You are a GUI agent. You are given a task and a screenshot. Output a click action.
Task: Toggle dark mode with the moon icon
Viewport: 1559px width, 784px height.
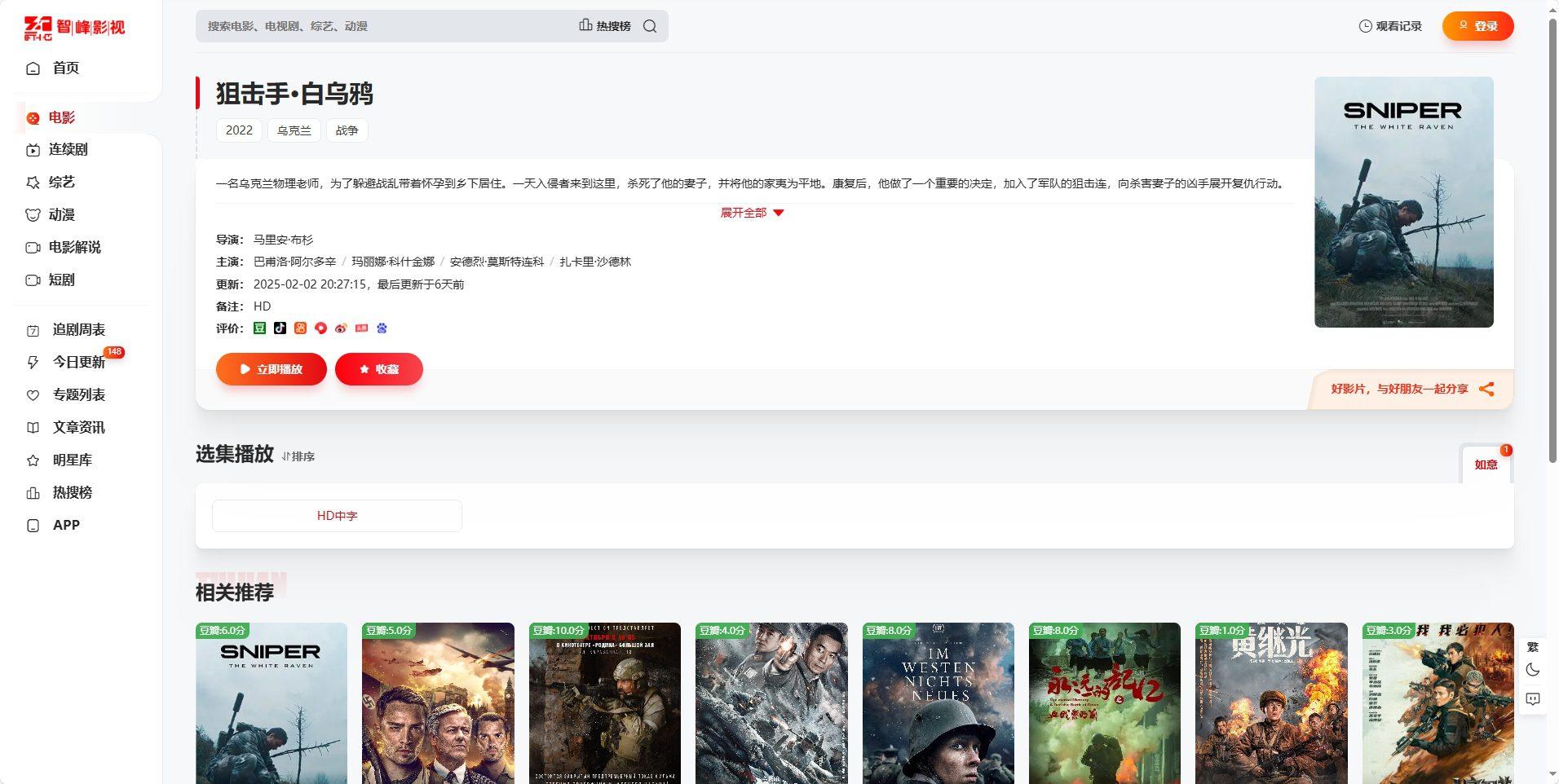tap(1534, 669)
